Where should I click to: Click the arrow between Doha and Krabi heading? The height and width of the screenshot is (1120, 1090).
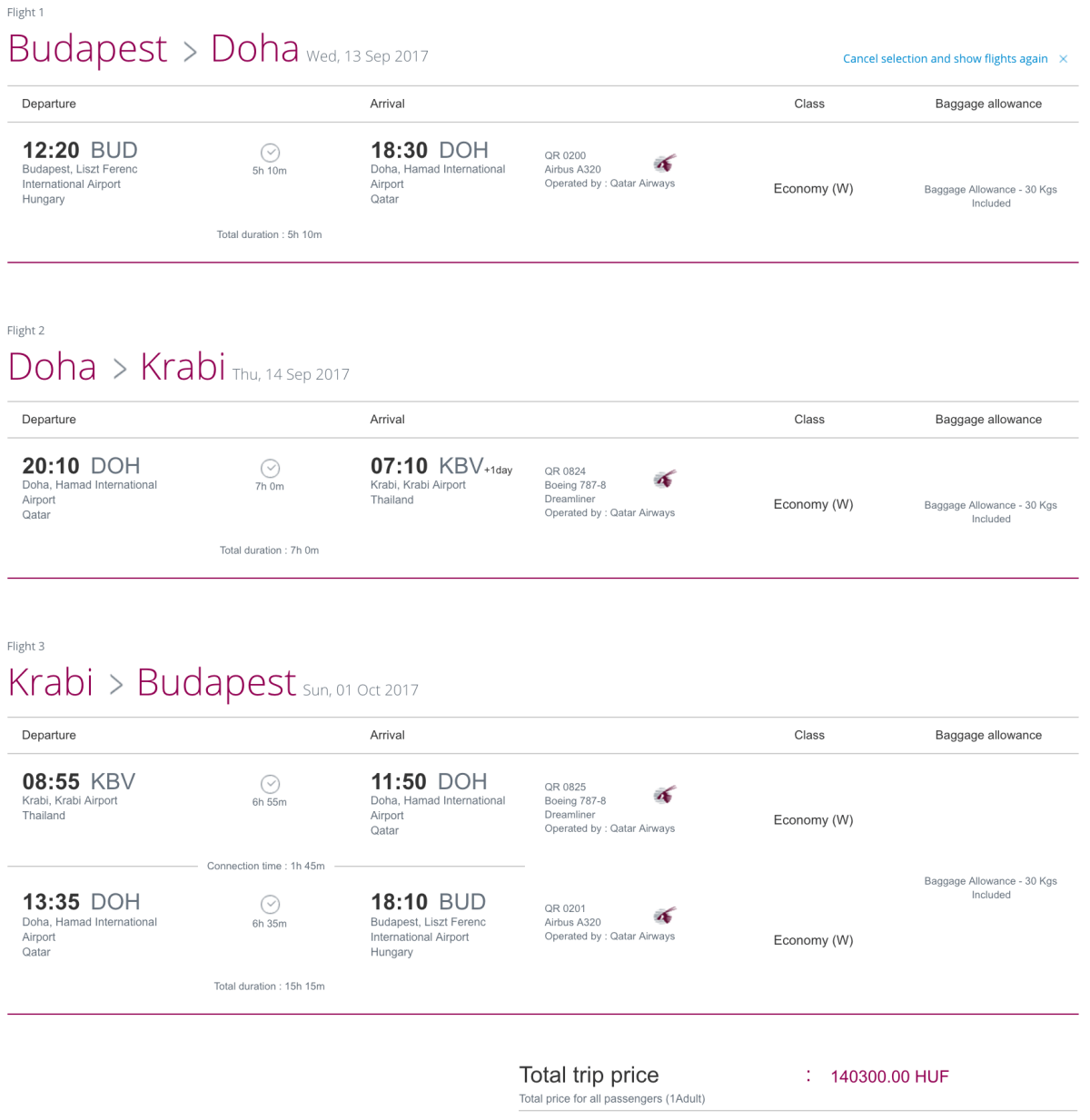tap(120, 369)
